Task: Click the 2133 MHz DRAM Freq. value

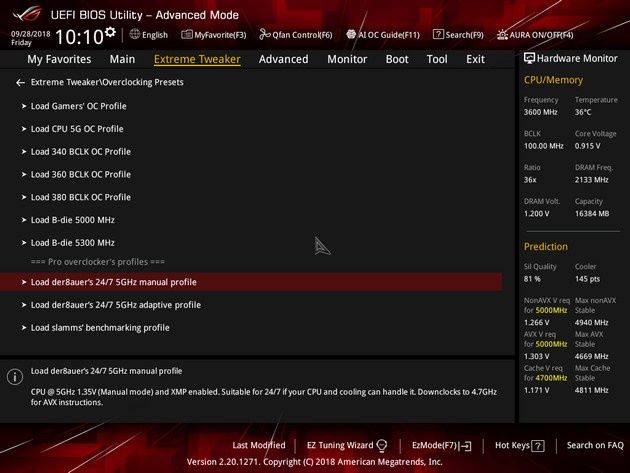Action: coord(591,180)
